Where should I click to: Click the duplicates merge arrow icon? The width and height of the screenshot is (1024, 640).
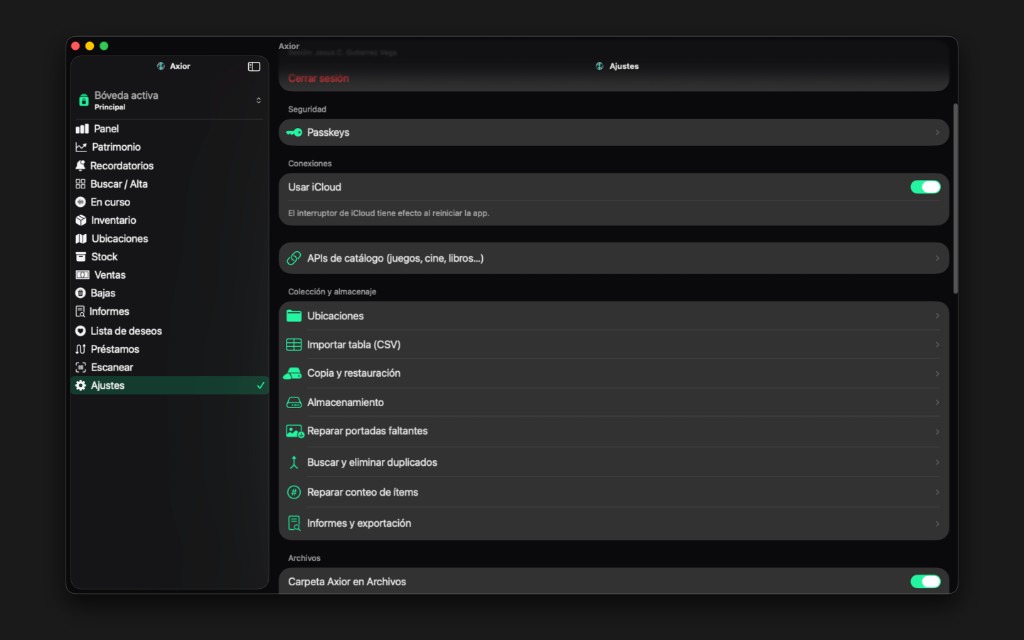(294, 462)
